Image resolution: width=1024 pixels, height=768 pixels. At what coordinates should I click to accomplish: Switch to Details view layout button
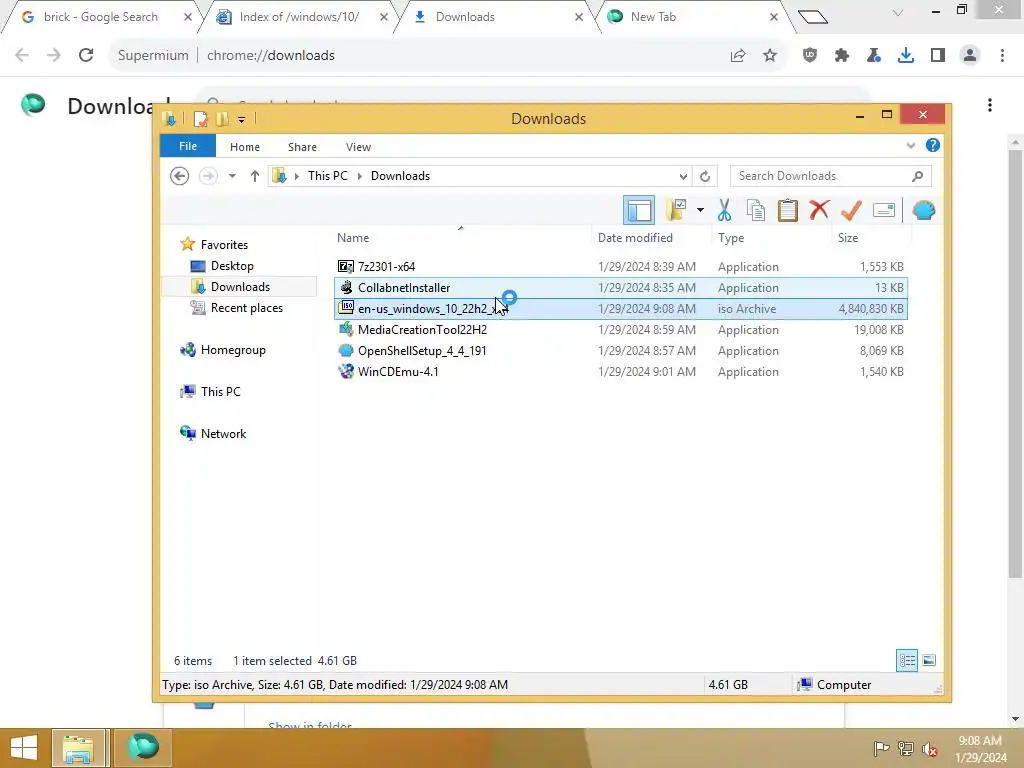pos(907,660)
